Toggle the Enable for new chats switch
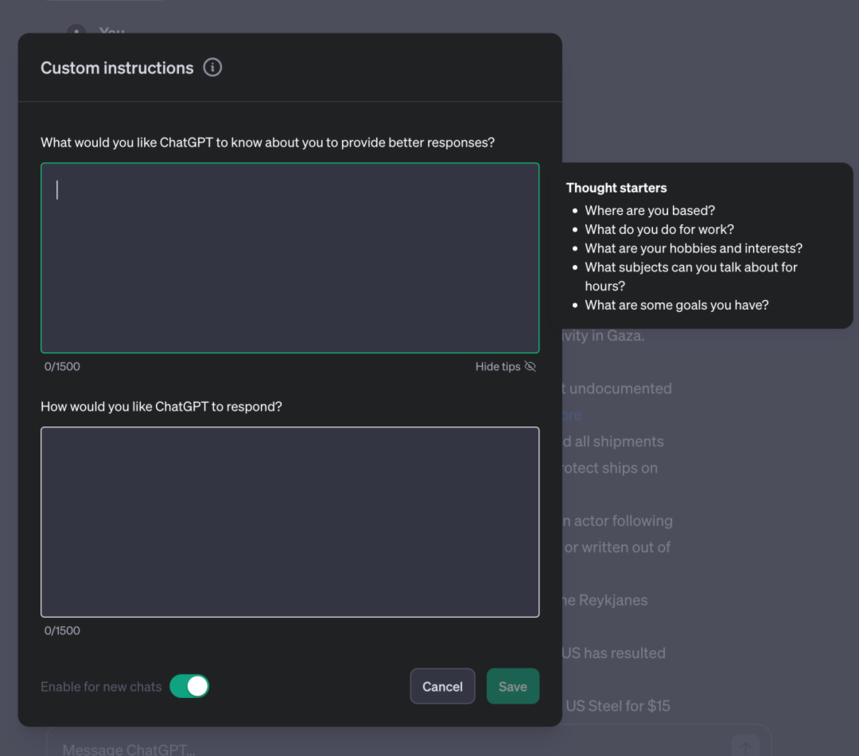 (190, 686)
